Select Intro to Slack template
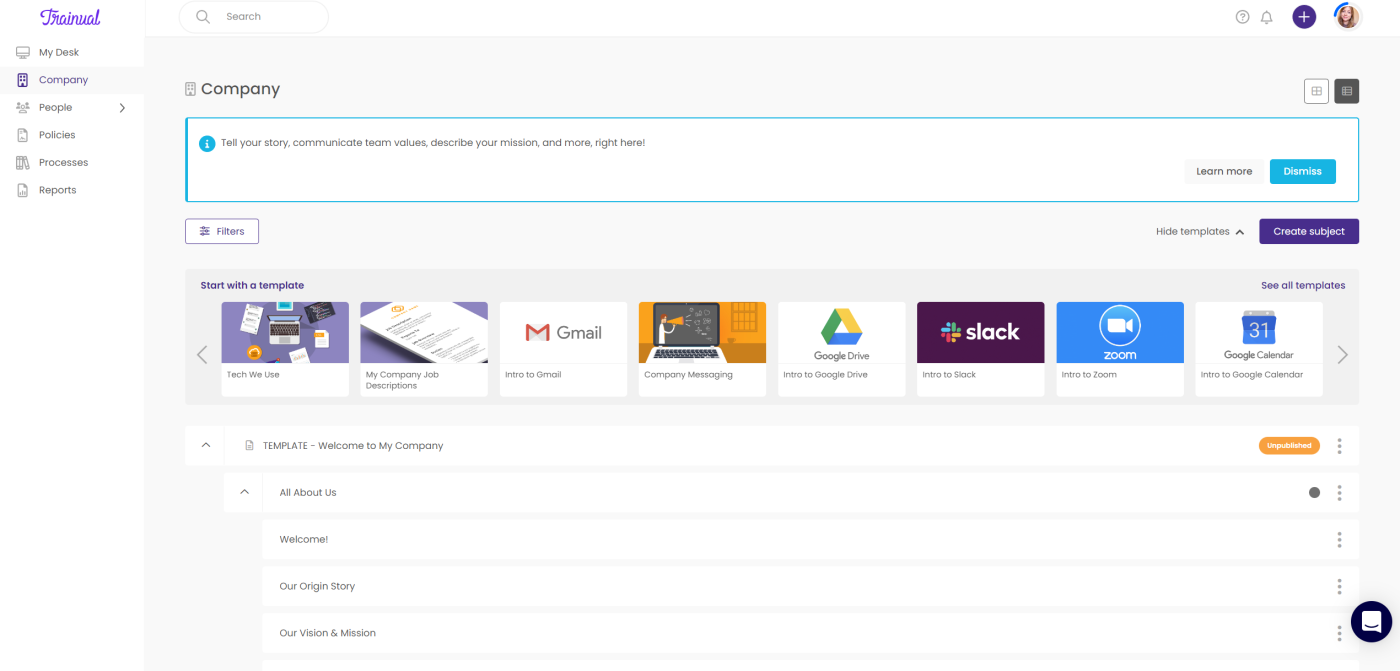Screen dimensions: 1400x671 [980, 349]
